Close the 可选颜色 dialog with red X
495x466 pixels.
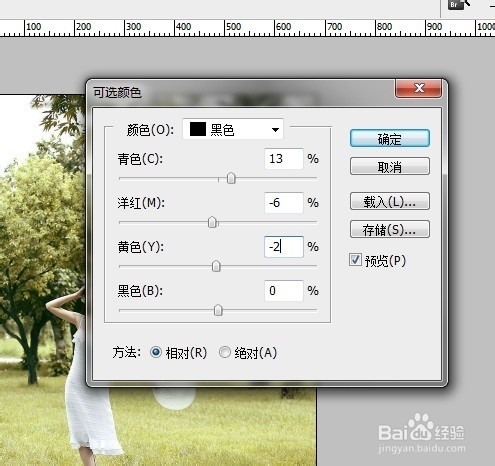[419, 88]
